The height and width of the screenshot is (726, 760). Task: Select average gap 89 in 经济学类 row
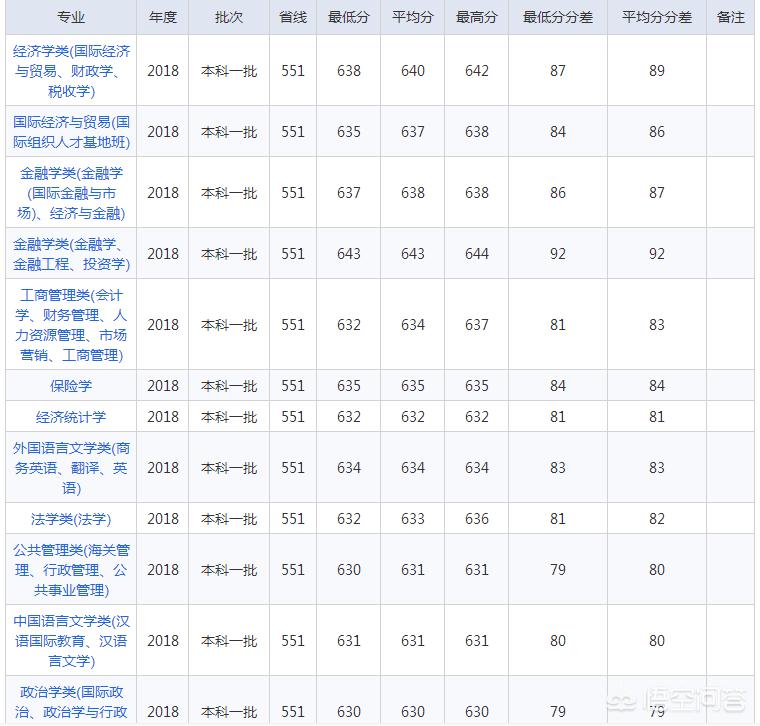[x=657, y=71]
